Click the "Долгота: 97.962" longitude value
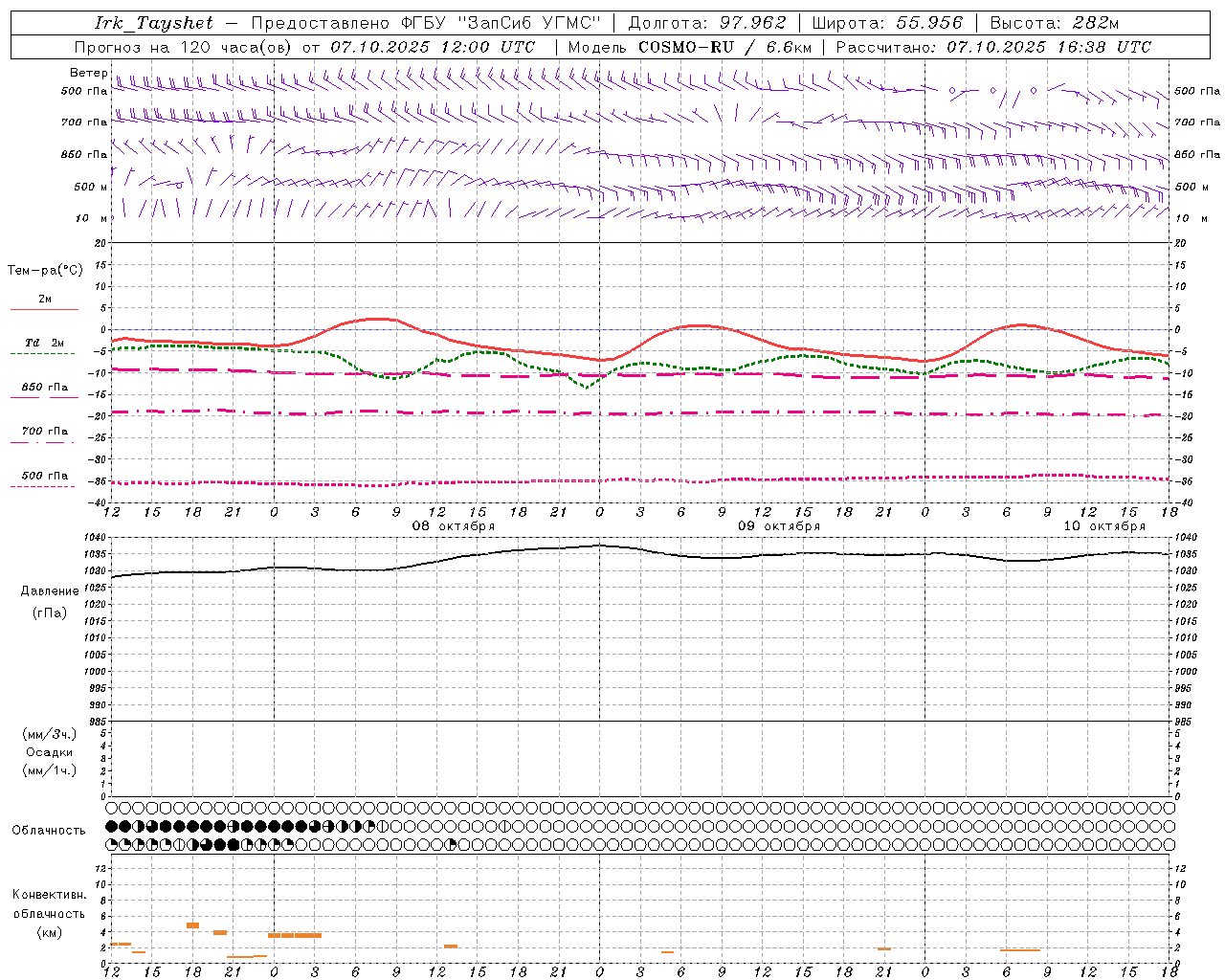Screen dimensions: 1225x980 [706, 23]
